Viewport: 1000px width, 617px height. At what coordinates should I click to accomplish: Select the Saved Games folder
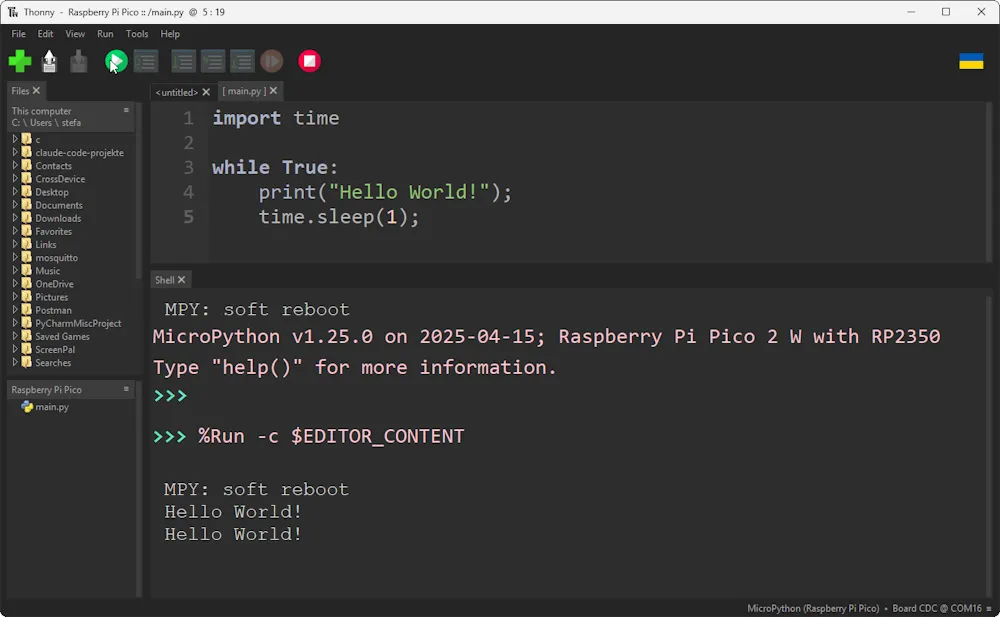point(62,336)
